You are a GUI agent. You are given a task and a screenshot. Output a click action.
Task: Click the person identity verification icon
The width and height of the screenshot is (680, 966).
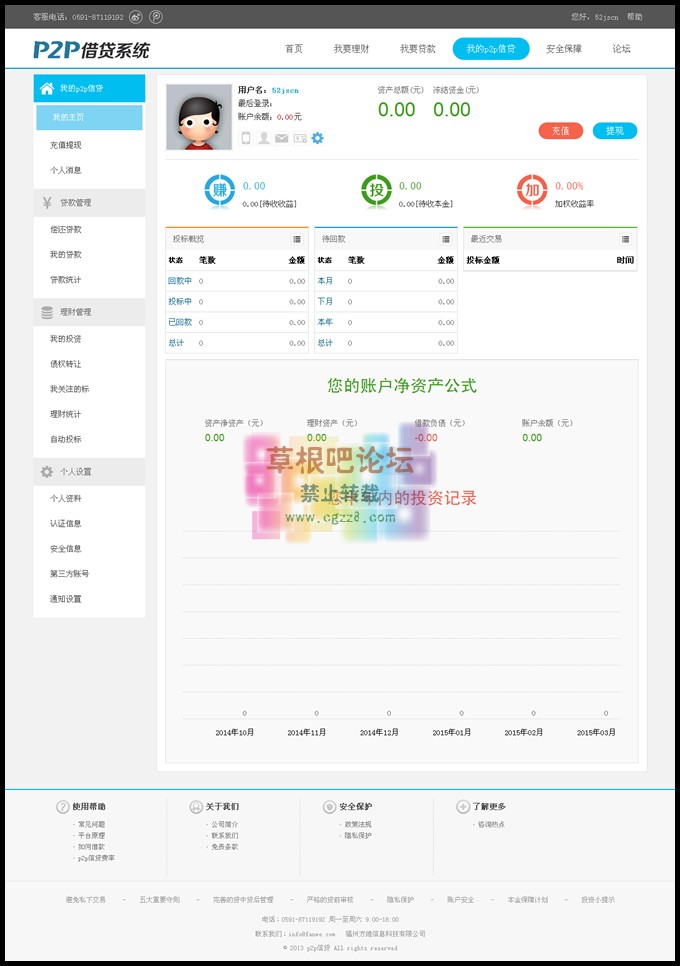pyautogui.click(x=264, y=138)
